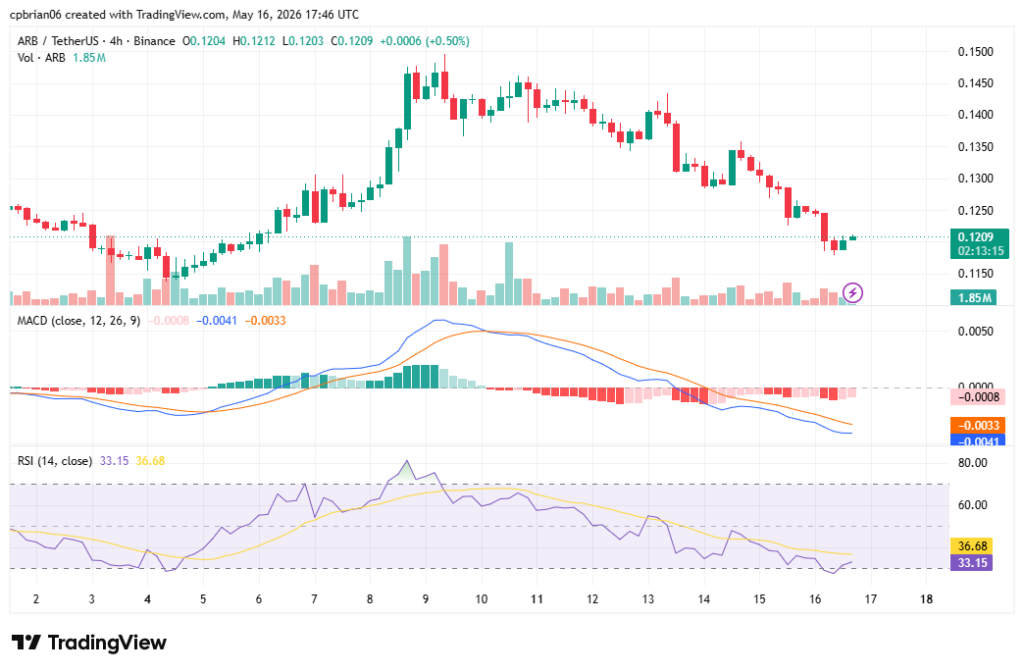Click the 0.1400 price axis label
Image resolution: width=1024 pixels, height=672 pixels.
[975, 115]
